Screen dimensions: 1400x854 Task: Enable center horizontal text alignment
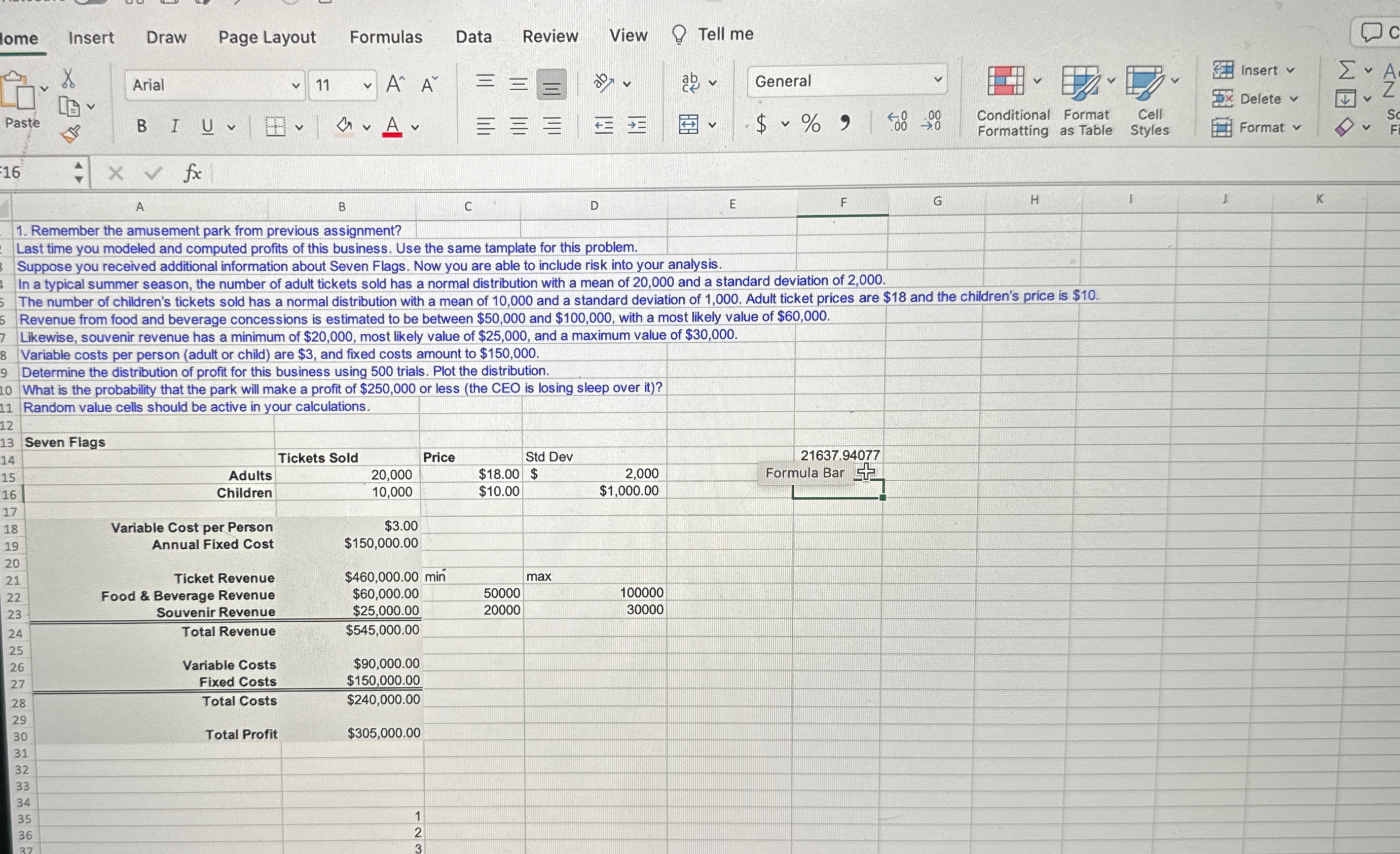[x=518, y=126]
